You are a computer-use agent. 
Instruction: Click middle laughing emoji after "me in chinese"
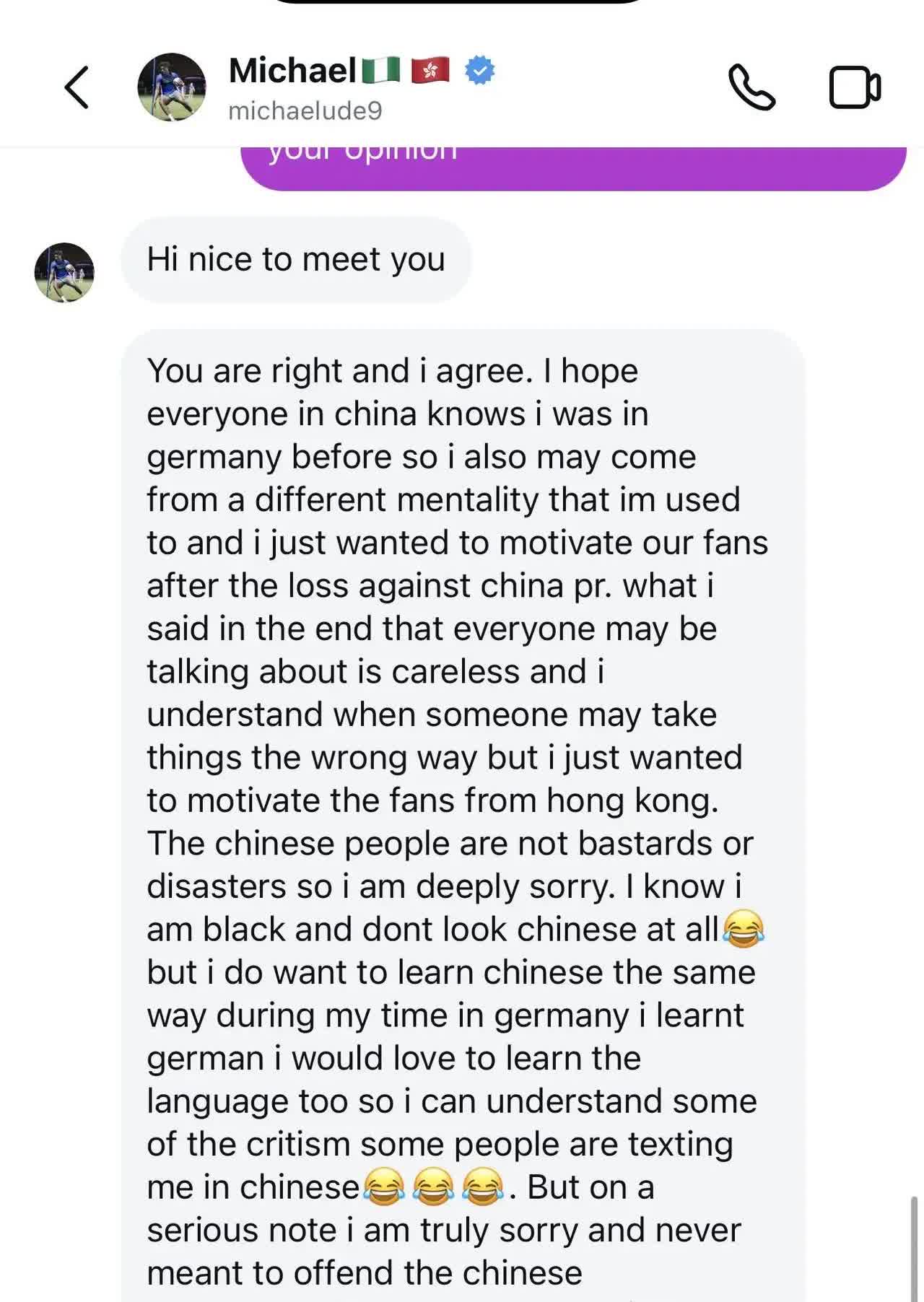click(x=433, y=1187)
